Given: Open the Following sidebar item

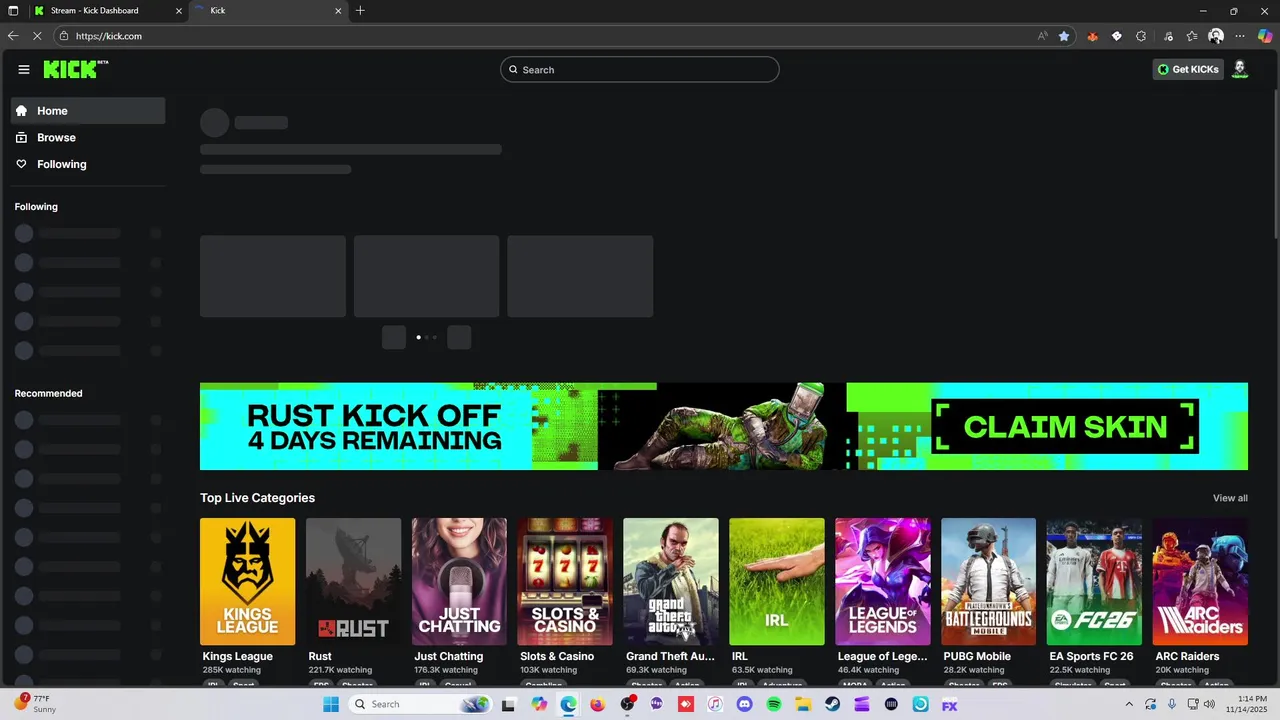Looking at the screenshot, I should 88,164.
